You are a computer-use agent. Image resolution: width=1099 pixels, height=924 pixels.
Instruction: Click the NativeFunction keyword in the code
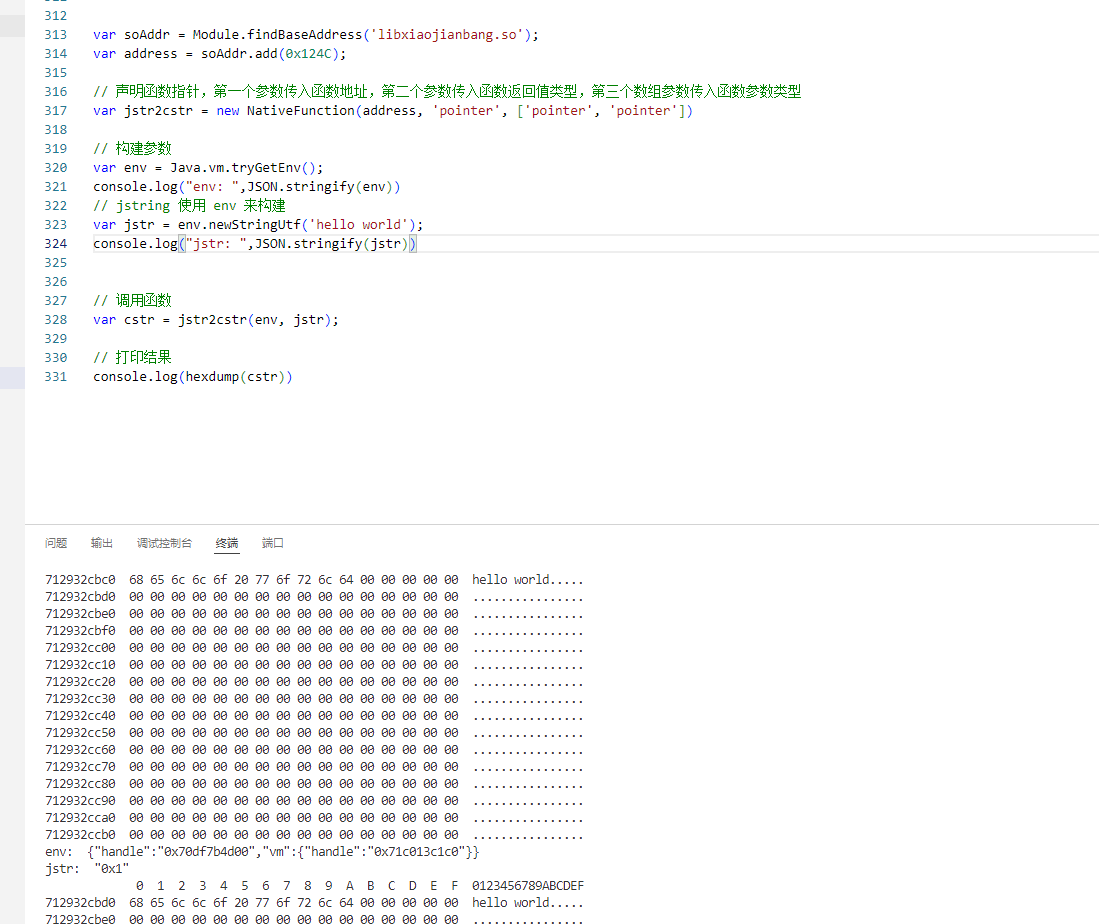[300, 111]
